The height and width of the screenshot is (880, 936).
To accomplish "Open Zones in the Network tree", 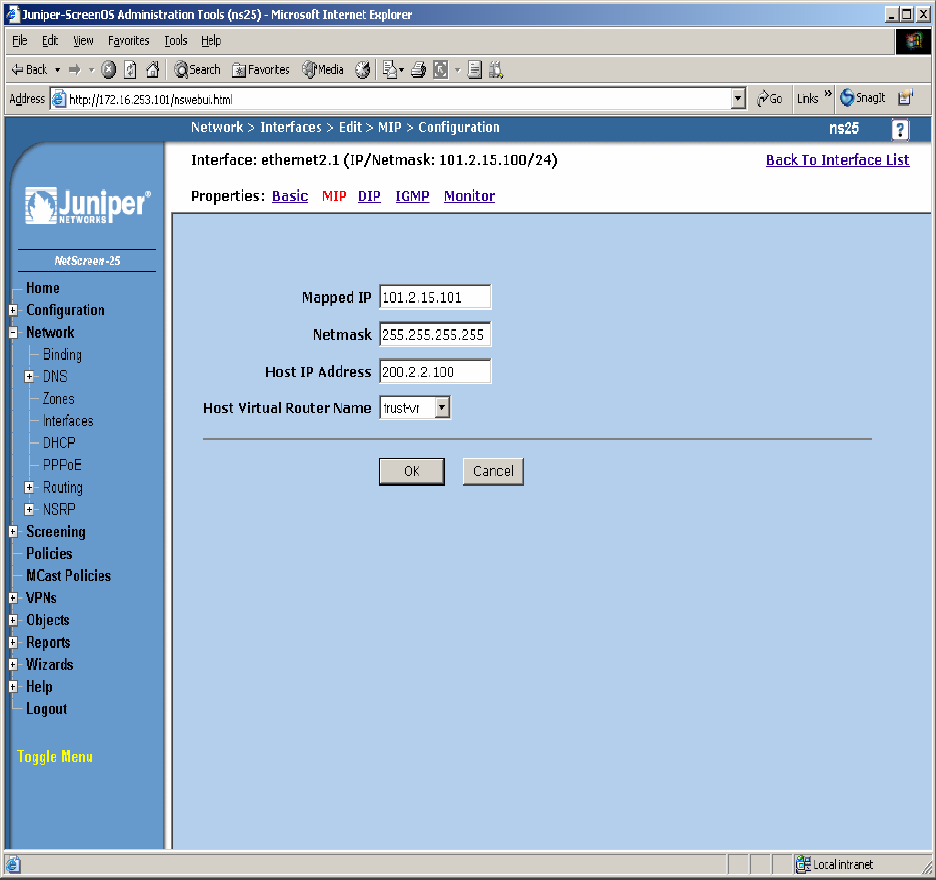I will [58, 399].
